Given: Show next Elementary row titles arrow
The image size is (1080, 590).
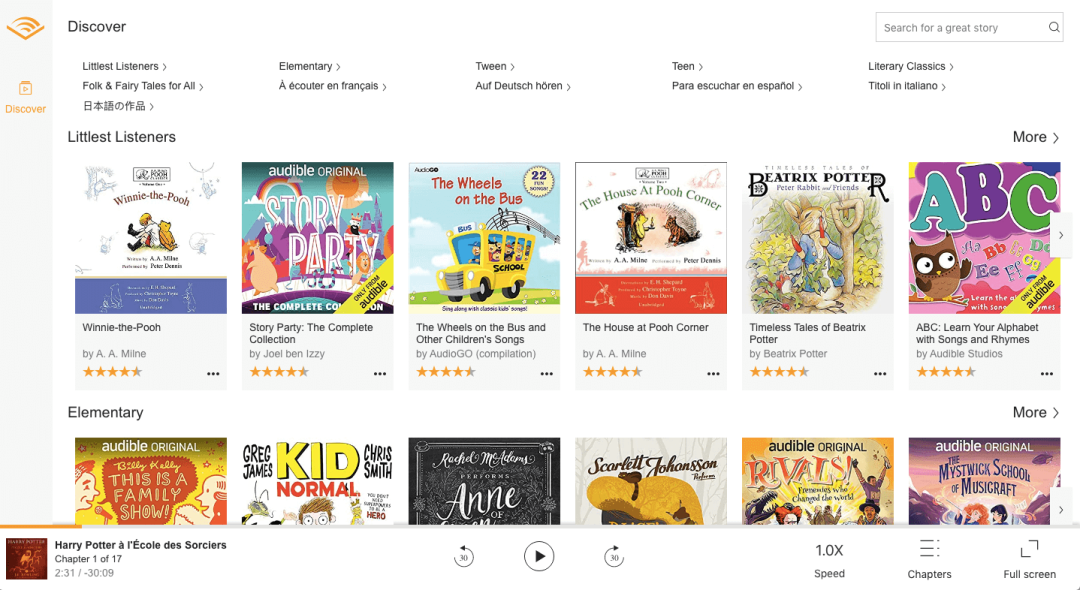Looking at the screenshot, I should click(x=1061, y=509).
